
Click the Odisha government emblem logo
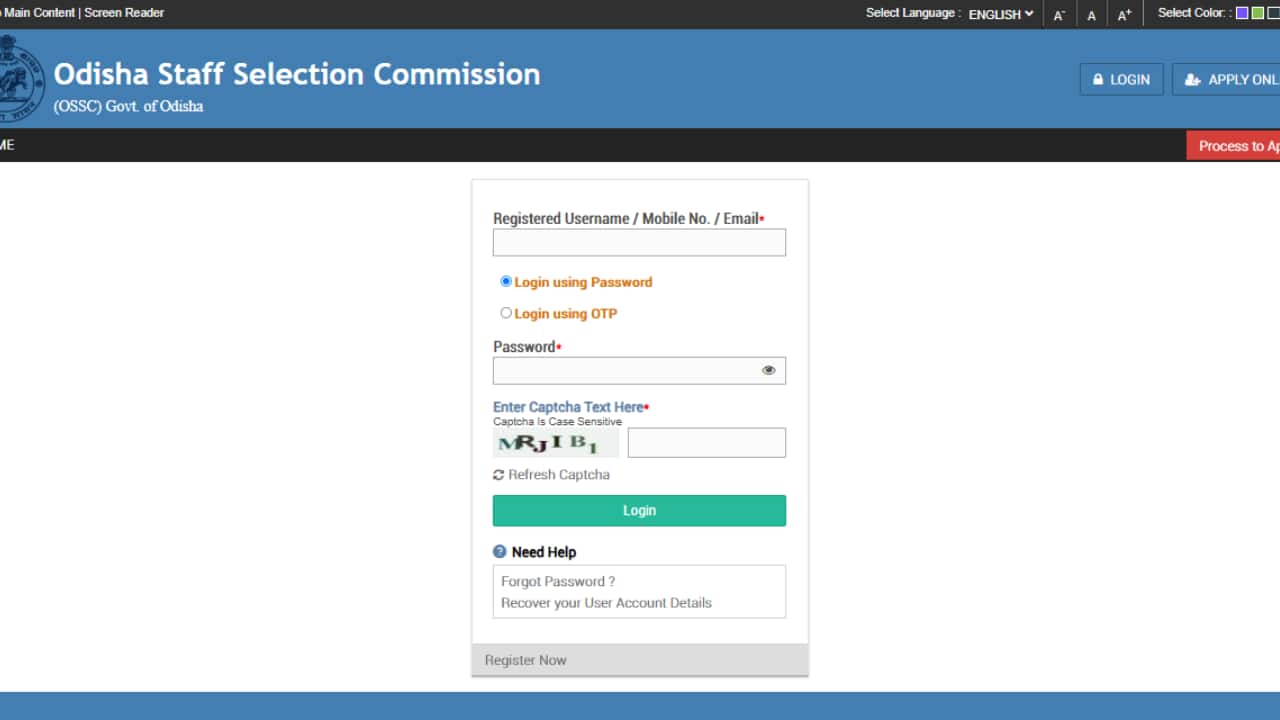click(x=20, y=80)
